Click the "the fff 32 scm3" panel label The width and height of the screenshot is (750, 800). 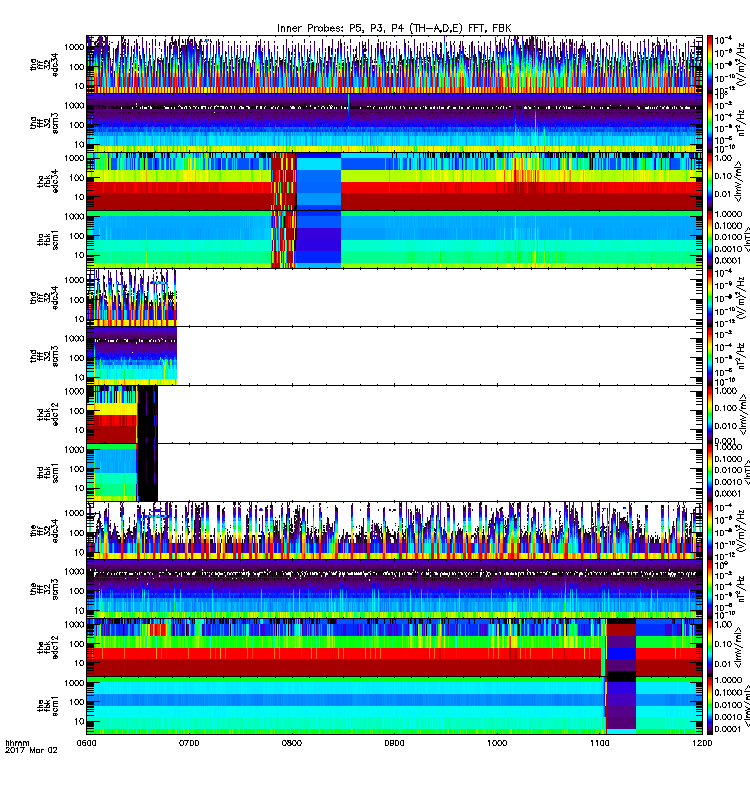coord(45,589)
